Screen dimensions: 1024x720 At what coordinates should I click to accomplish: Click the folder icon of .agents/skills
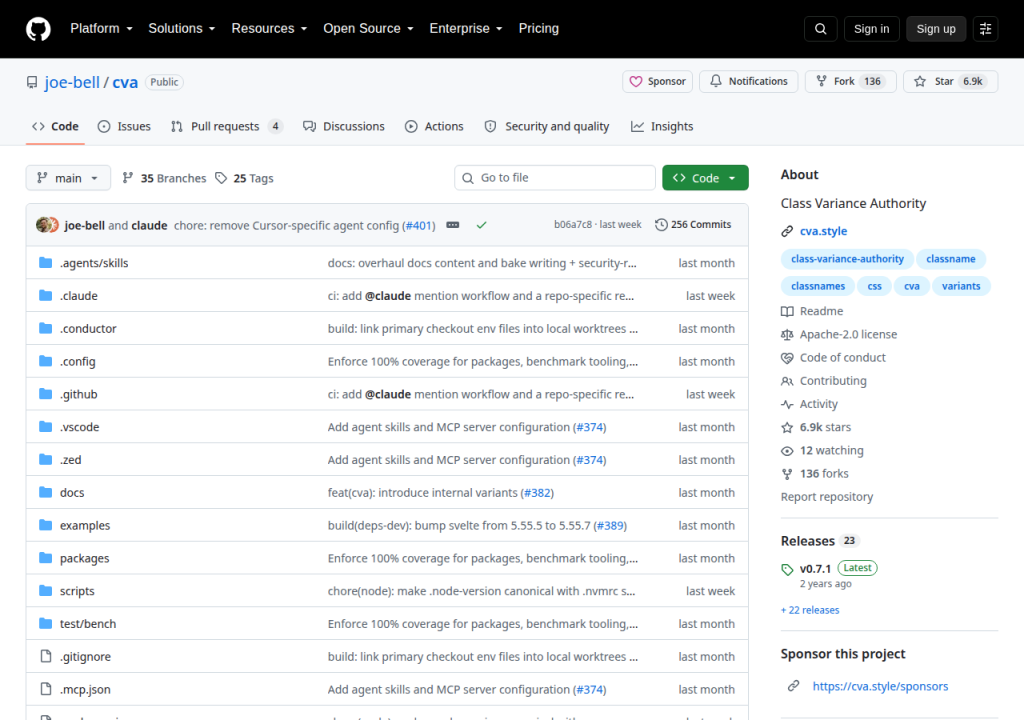point(46,263)
